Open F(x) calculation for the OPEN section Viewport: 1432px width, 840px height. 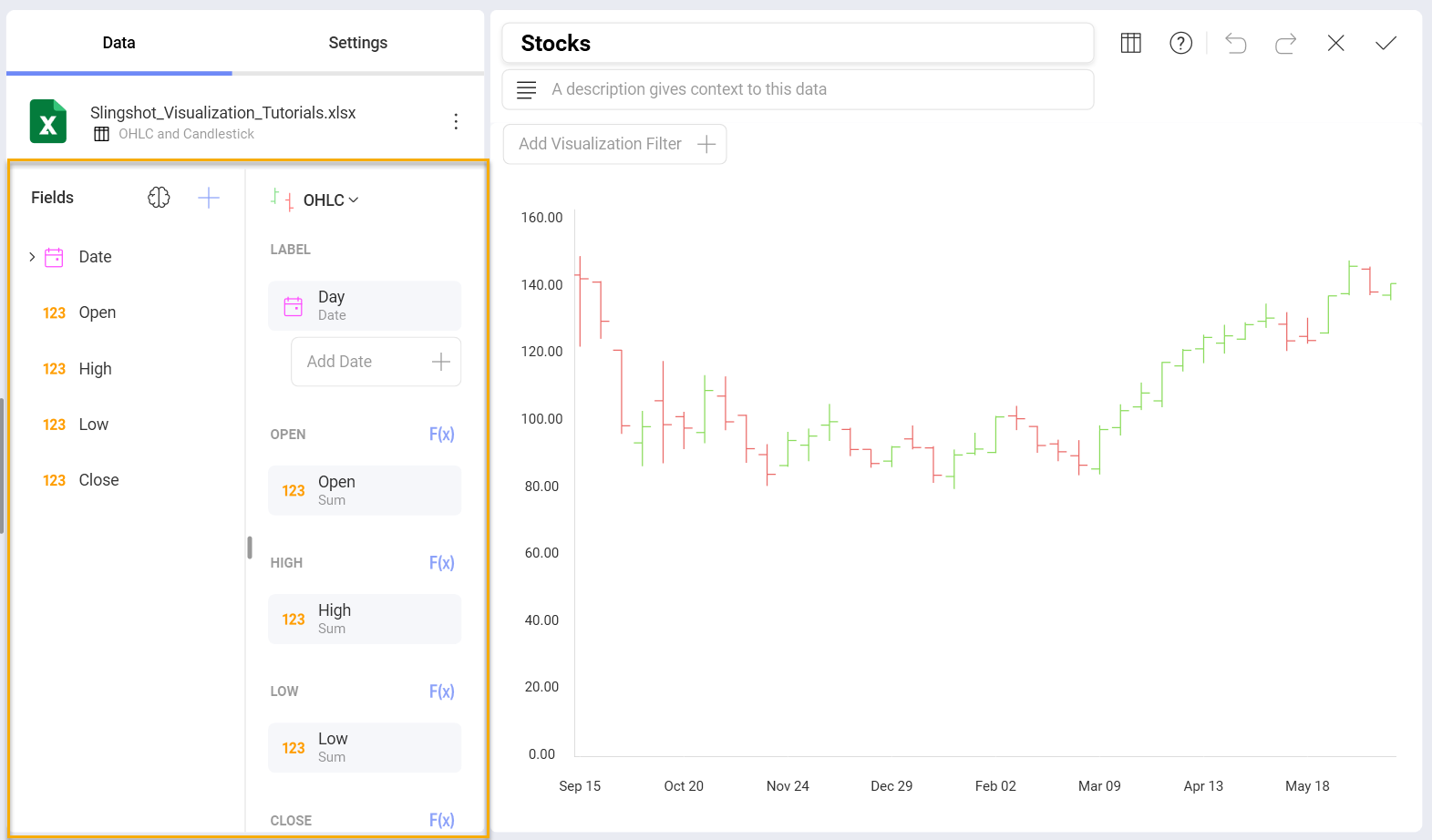tap(441, 435)
